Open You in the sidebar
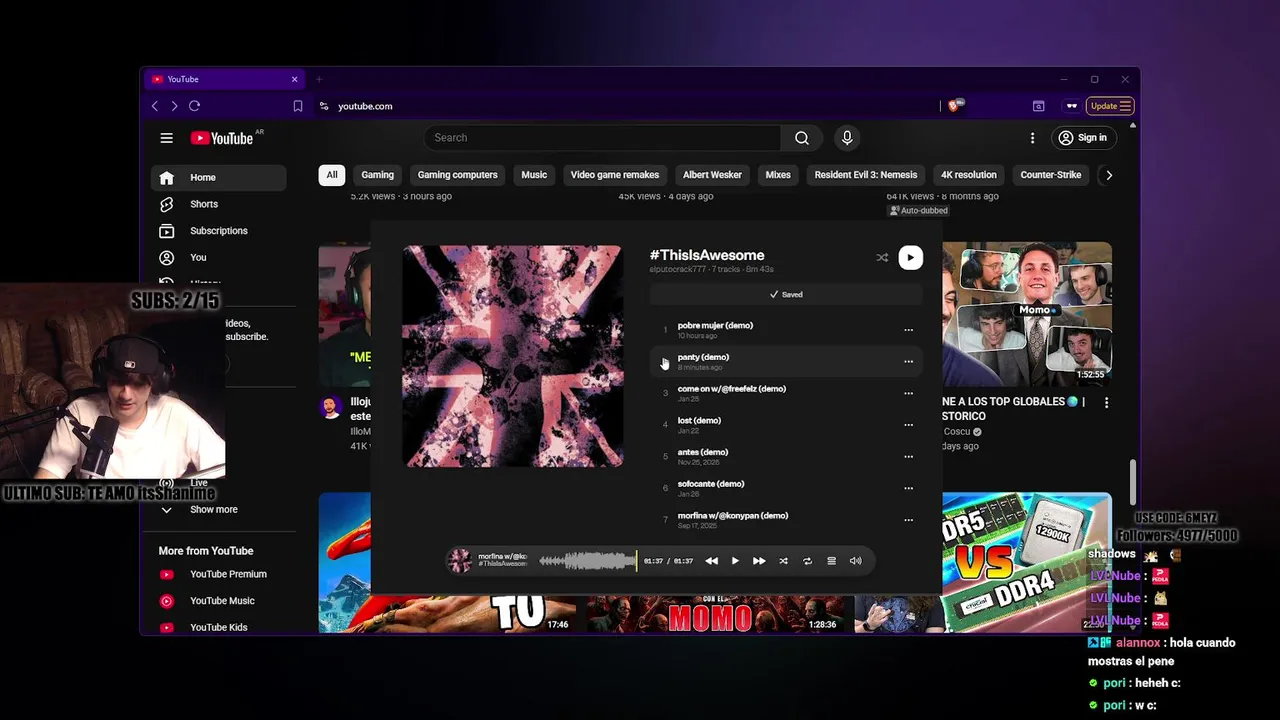1280x720 pixels. click(218, 257)
